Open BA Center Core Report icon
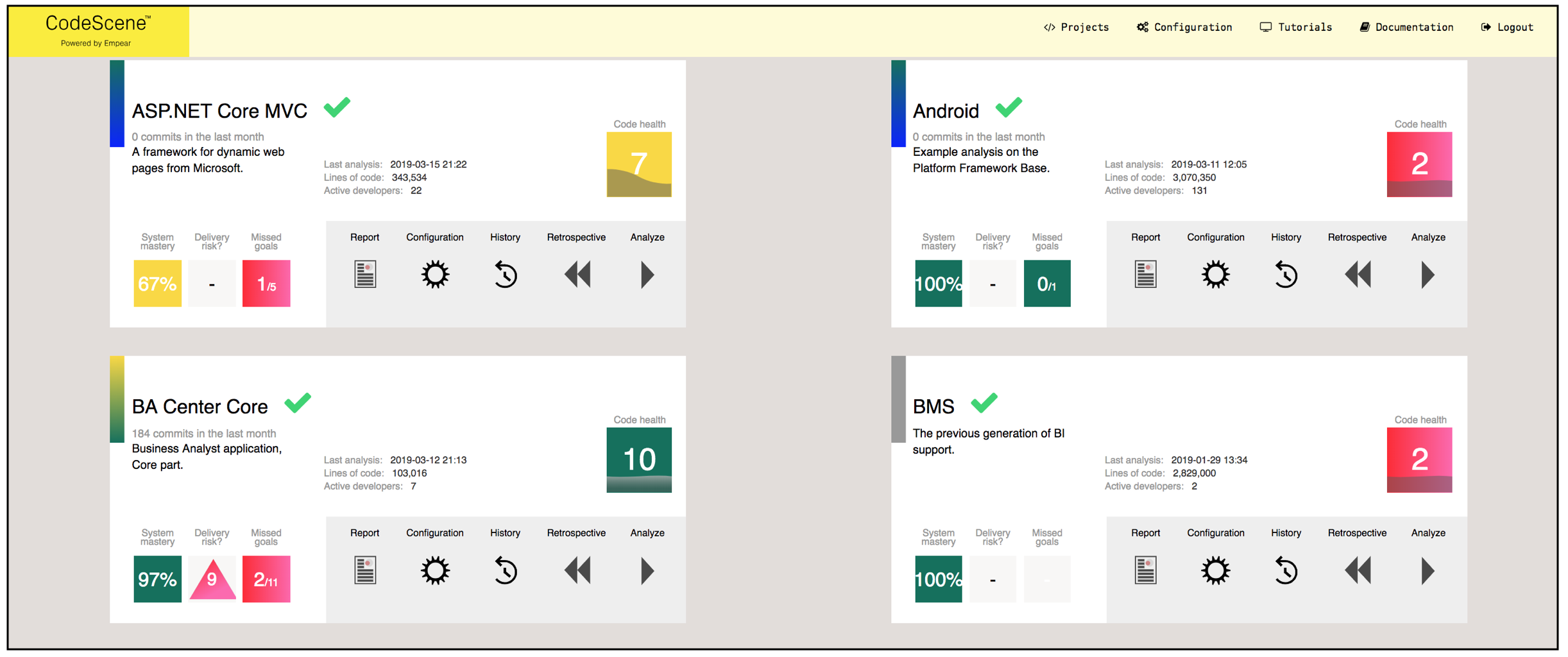 pyautogui.click(x=365, y=570)
